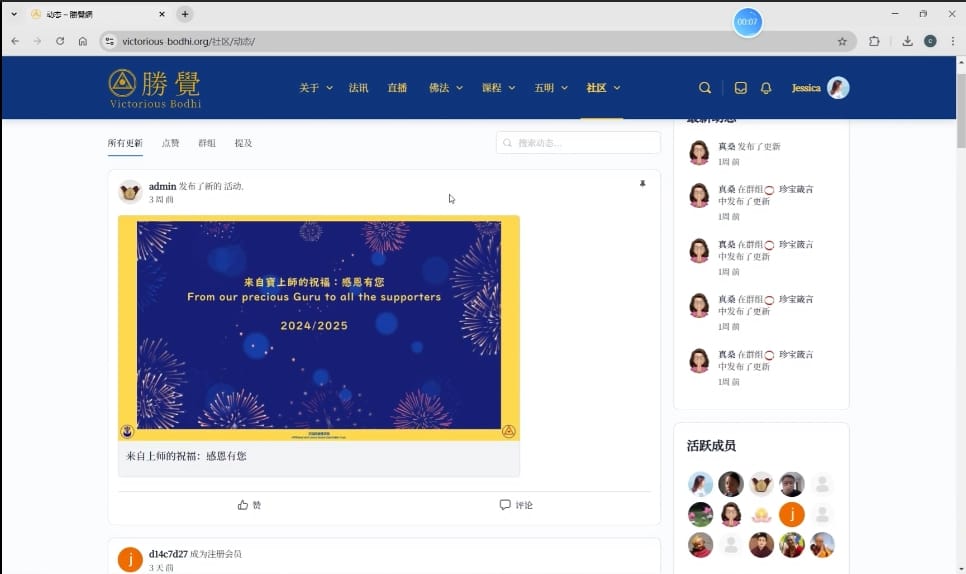Screen dimensions: 966x574
Task: Go back with the browser back arrow
Action: 15,41
